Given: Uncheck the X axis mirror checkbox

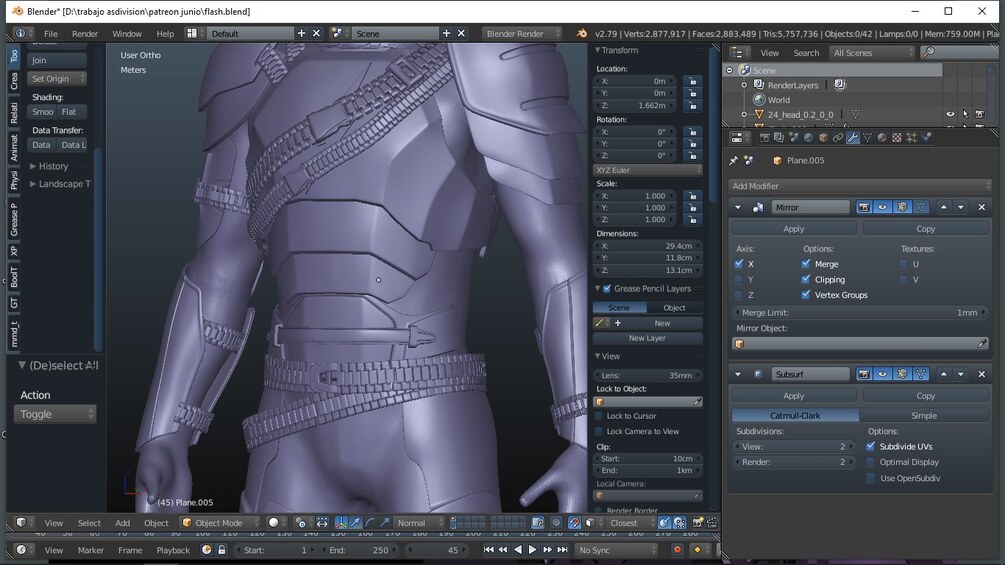Looking at the screenshot, I should 739,263.
